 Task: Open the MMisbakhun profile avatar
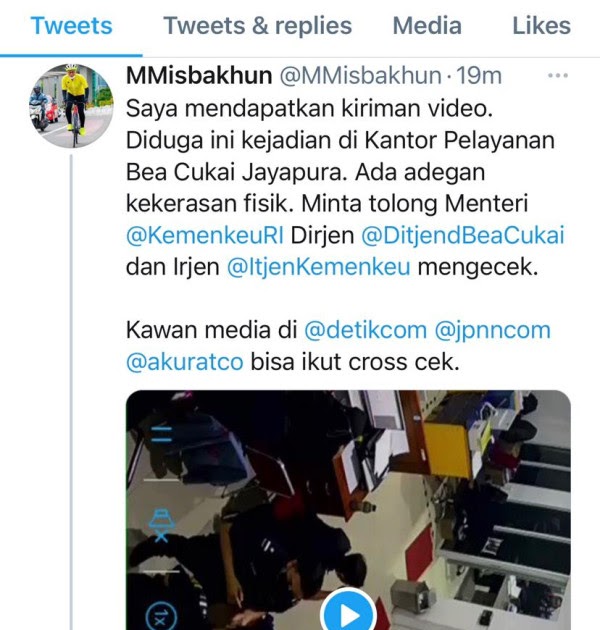[x=72, y=106]
